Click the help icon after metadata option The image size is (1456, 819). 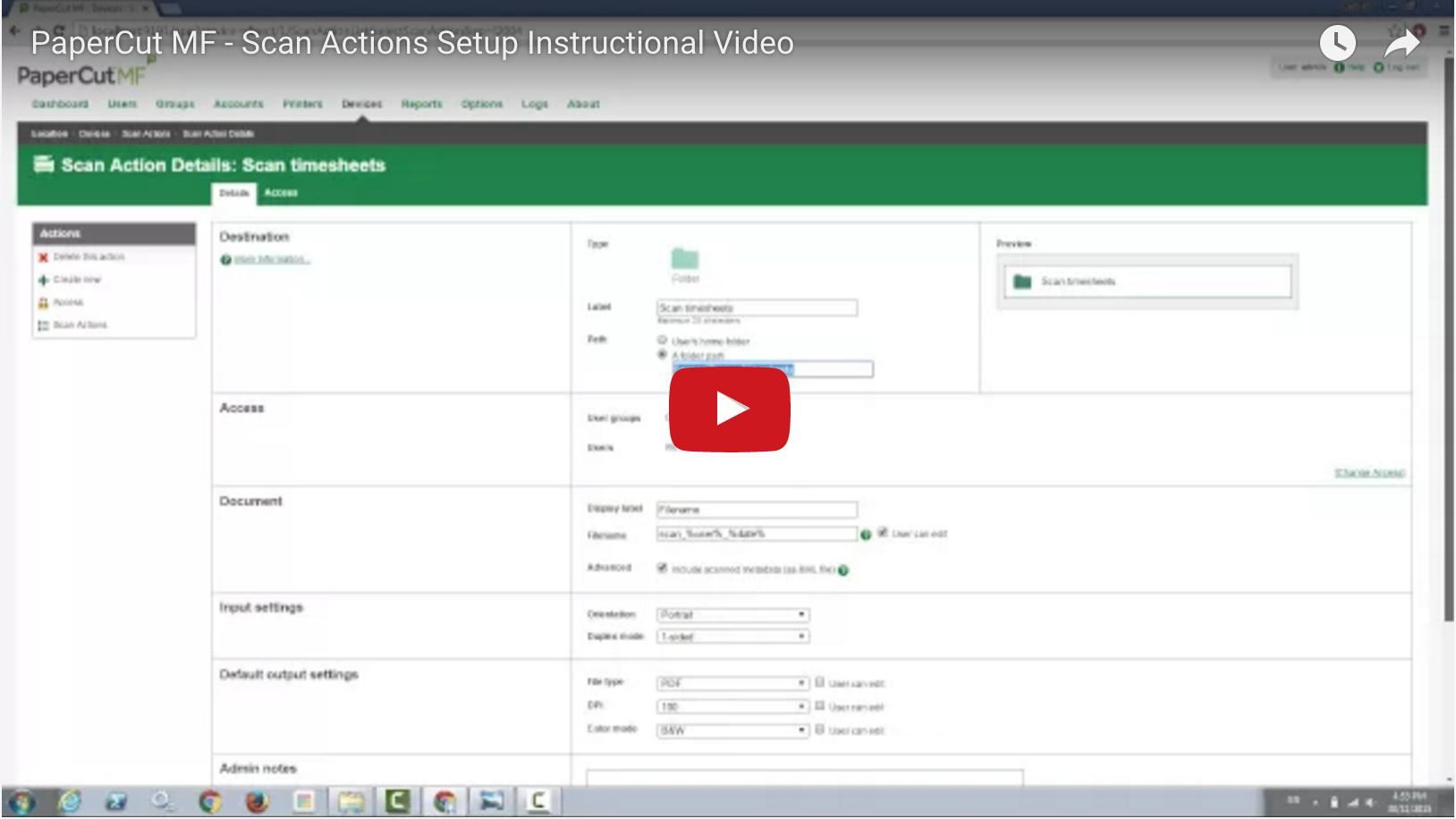click(x=843, y=570)
